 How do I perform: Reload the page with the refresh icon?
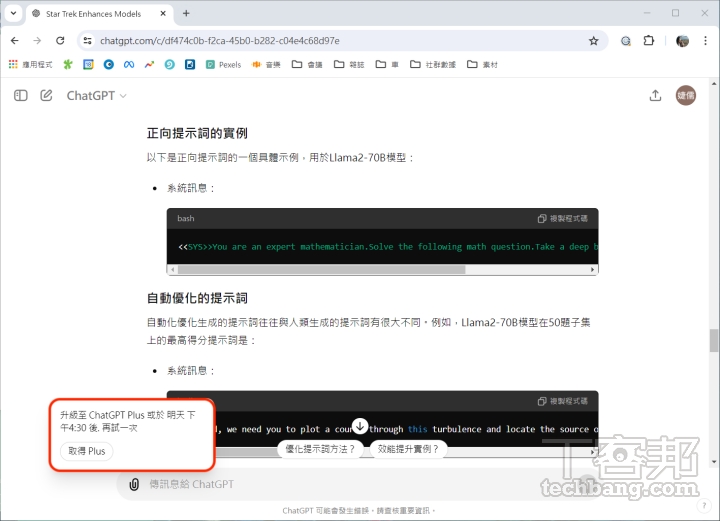click(60, 40)
